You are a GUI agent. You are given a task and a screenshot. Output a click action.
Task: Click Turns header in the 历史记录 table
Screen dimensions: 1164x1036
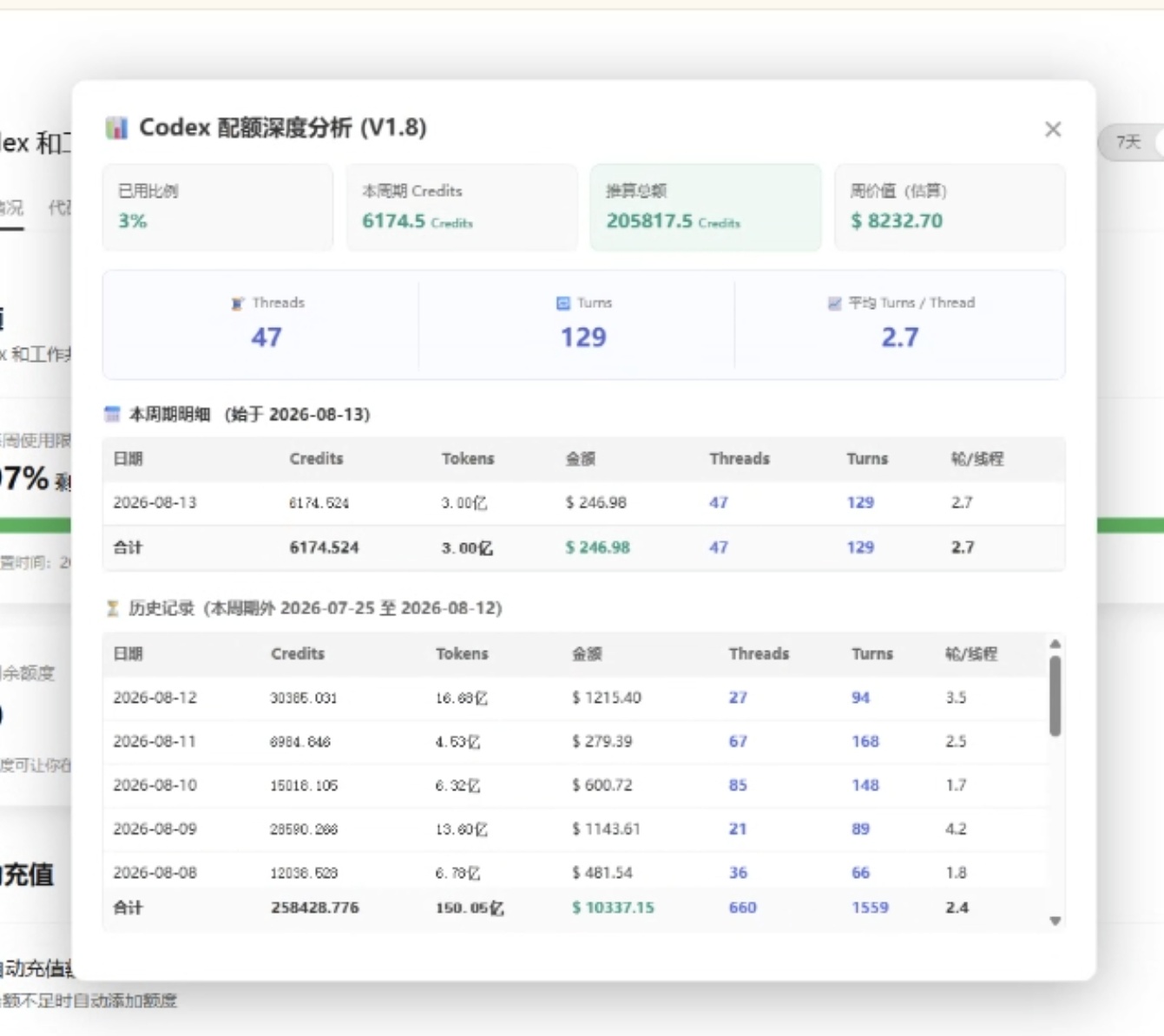[872, 654]
